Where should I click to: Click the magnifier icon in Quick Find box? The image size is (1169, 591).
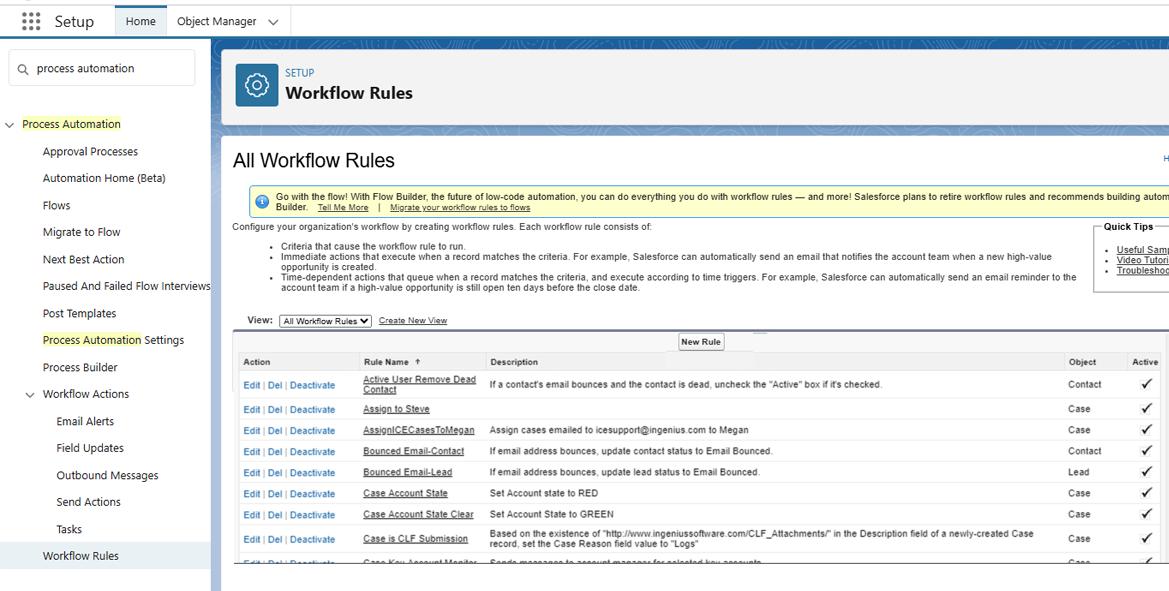pyautogui.click(x=23, y=67)
